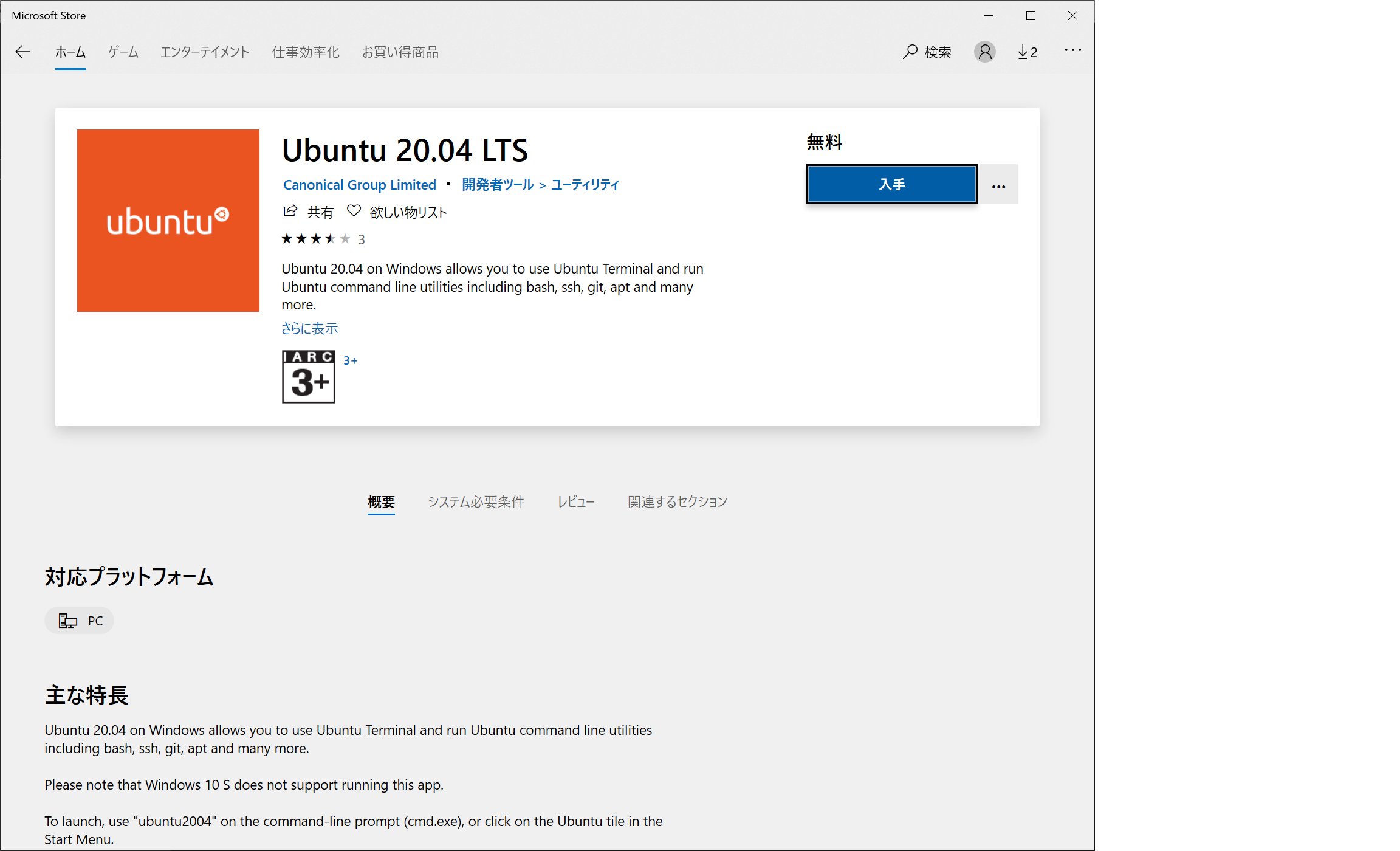Click the IARC 3+ rating badge

(x=309, y=377)
